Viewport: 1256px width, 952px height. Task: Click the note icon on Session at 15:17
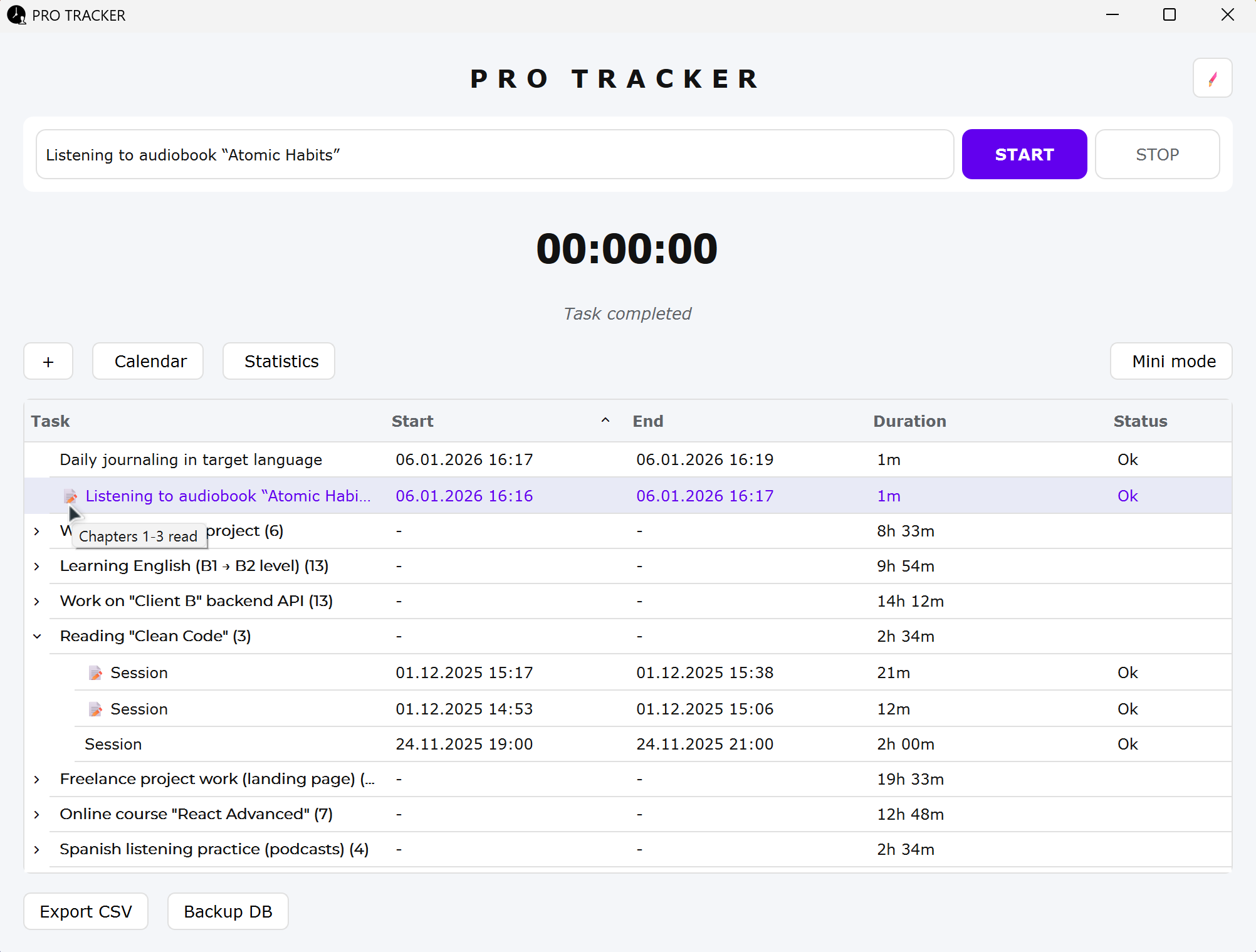point(95,672)
